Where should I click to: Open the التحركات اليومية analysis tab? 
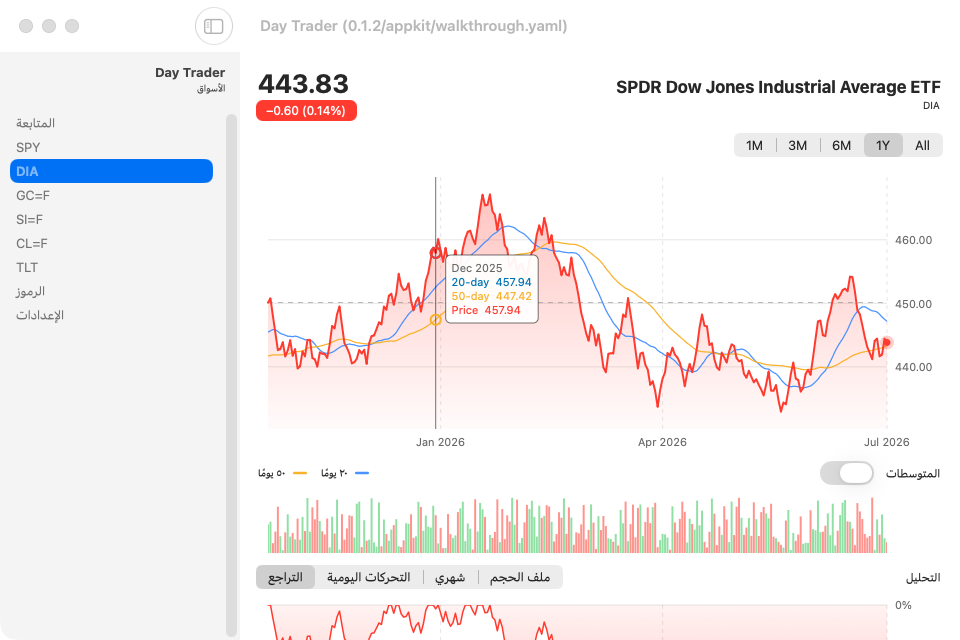[369, 578]
